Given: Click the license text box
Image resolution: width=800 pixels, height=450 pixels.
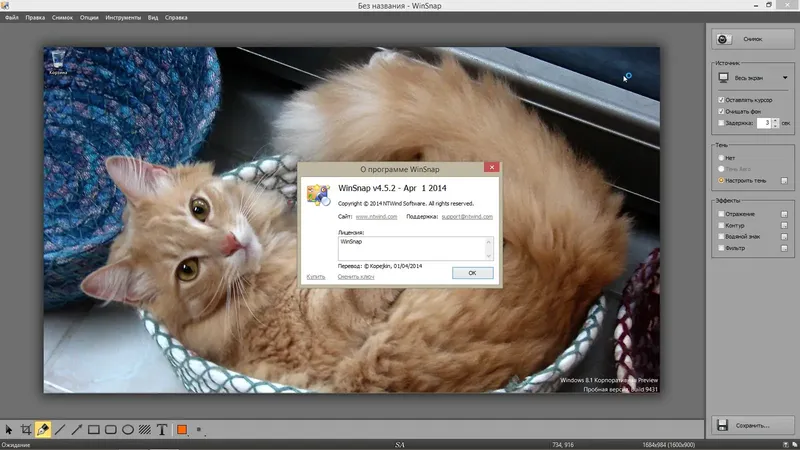Looking at the screenshot, I should pos(415,248).
